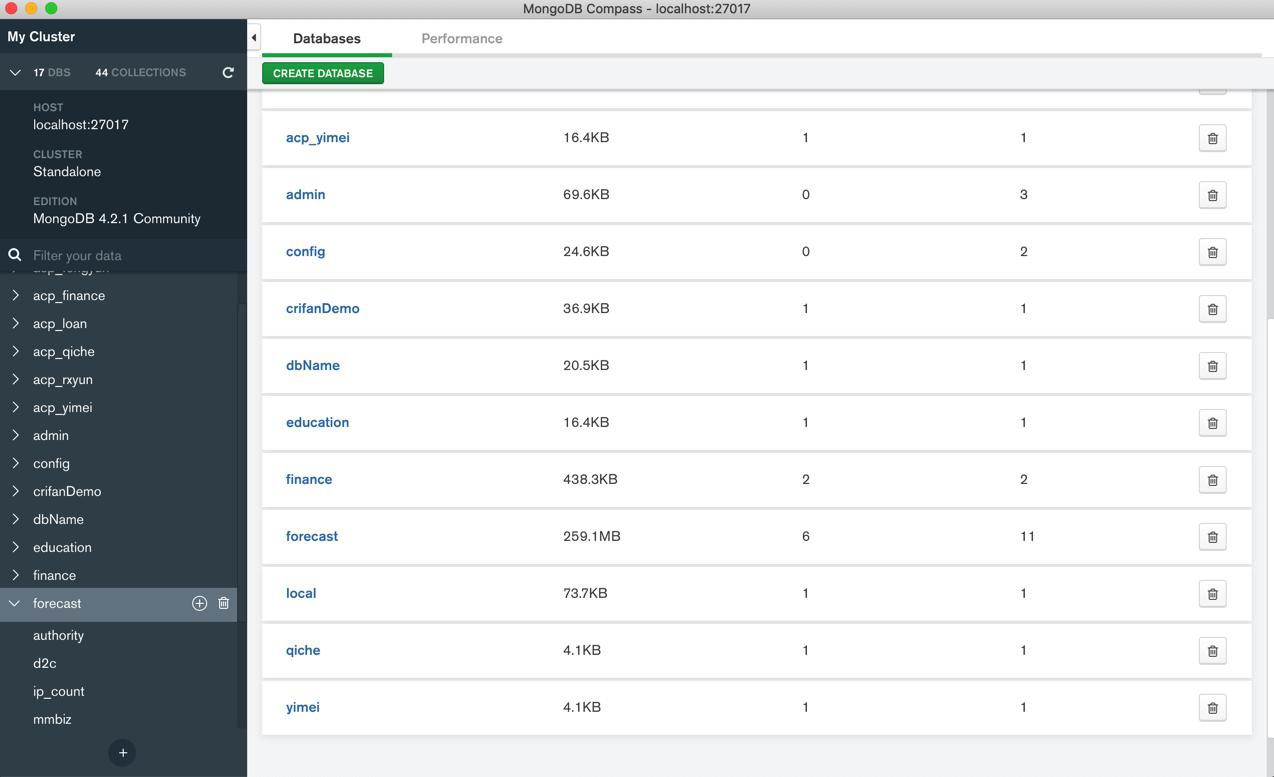Image resolution: width=1274 pixels, height=777 pixels.
Task: Open authority collection in sidebar
Action: click(58, 635)
